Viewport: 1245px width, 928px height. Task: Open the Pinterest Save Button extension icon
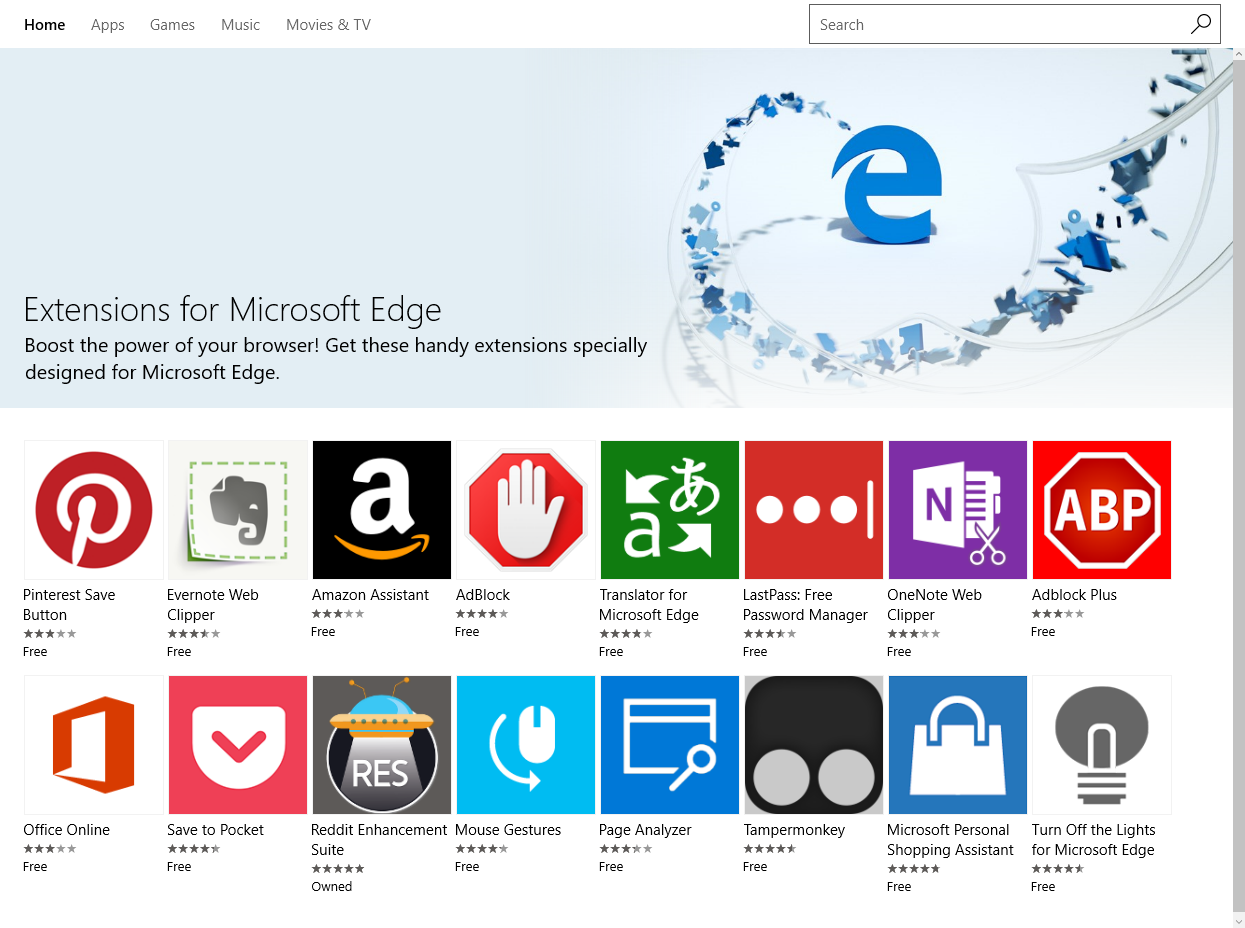(94, 510)
